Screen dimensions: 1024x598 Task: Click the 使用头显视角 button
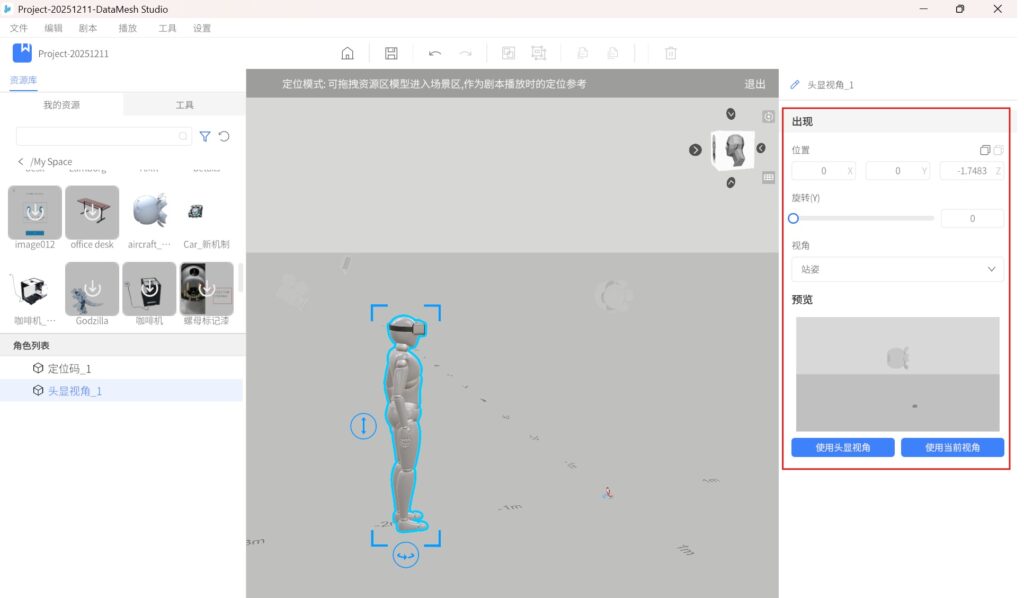(x=843, y=447)
